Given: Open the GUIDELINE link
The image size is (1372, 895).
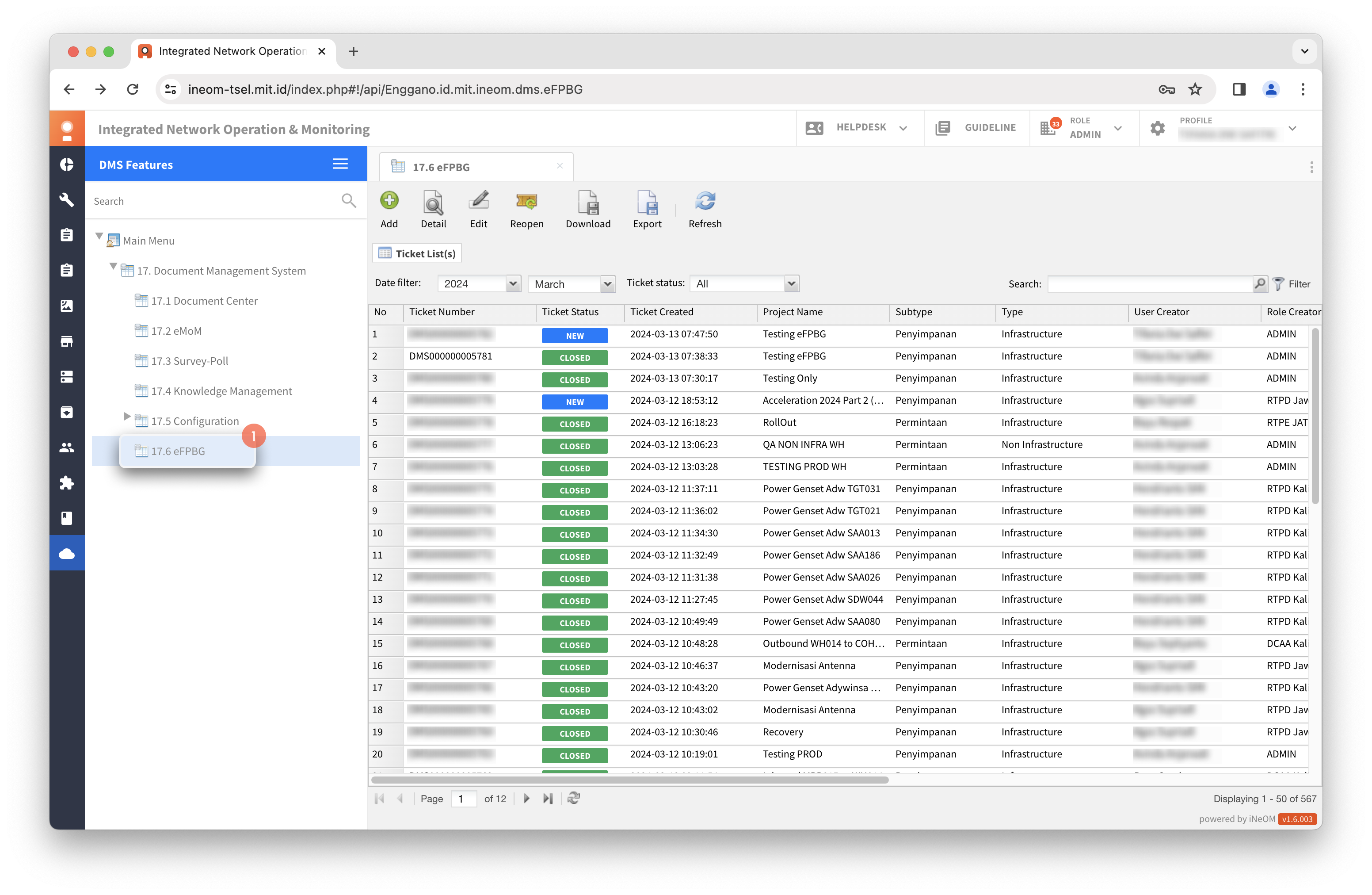Looking at the screenshot, I should point(976,127).
